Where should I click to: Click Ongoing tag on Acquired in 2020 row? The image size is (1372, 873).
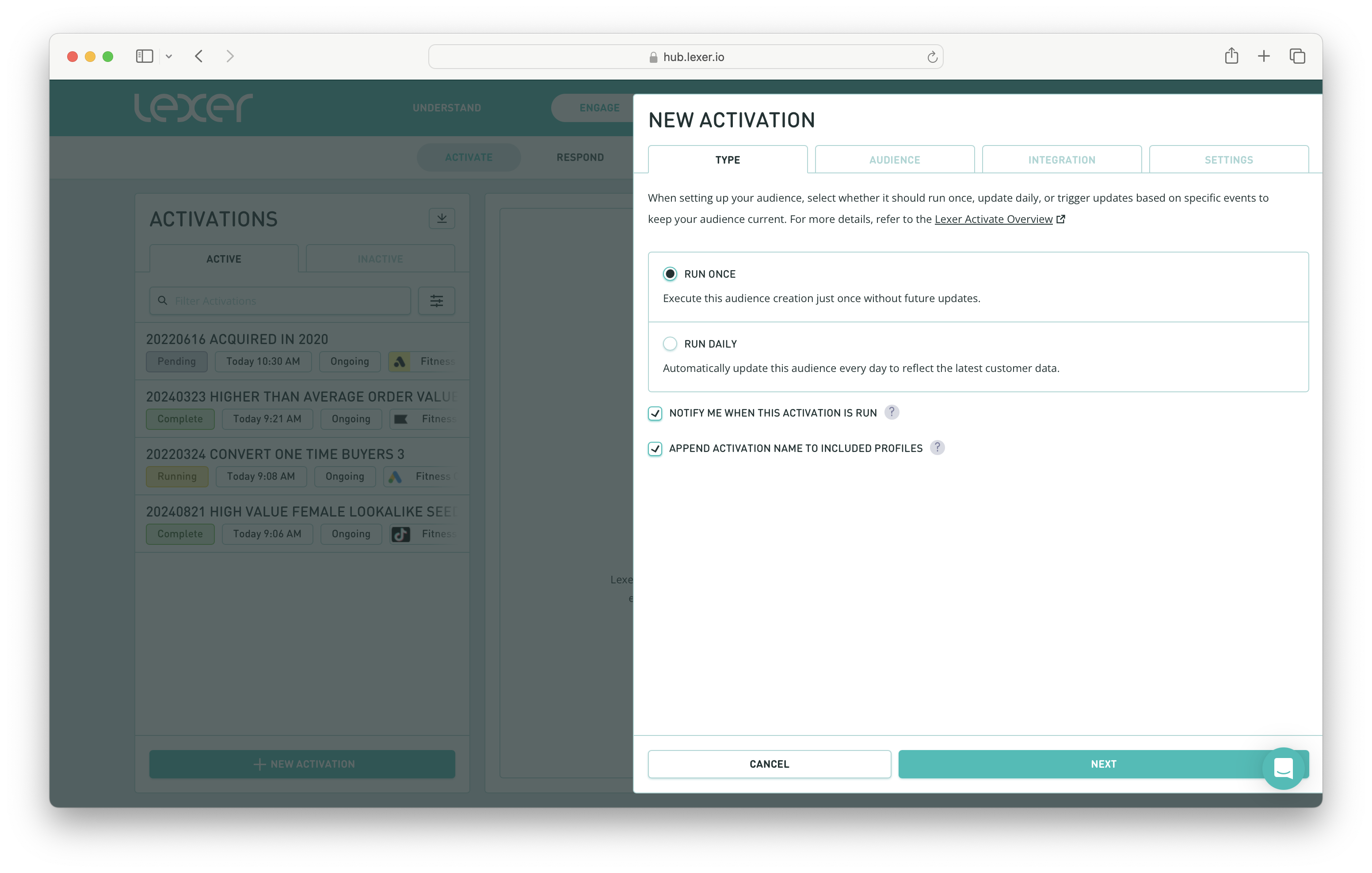coord(349,361)
